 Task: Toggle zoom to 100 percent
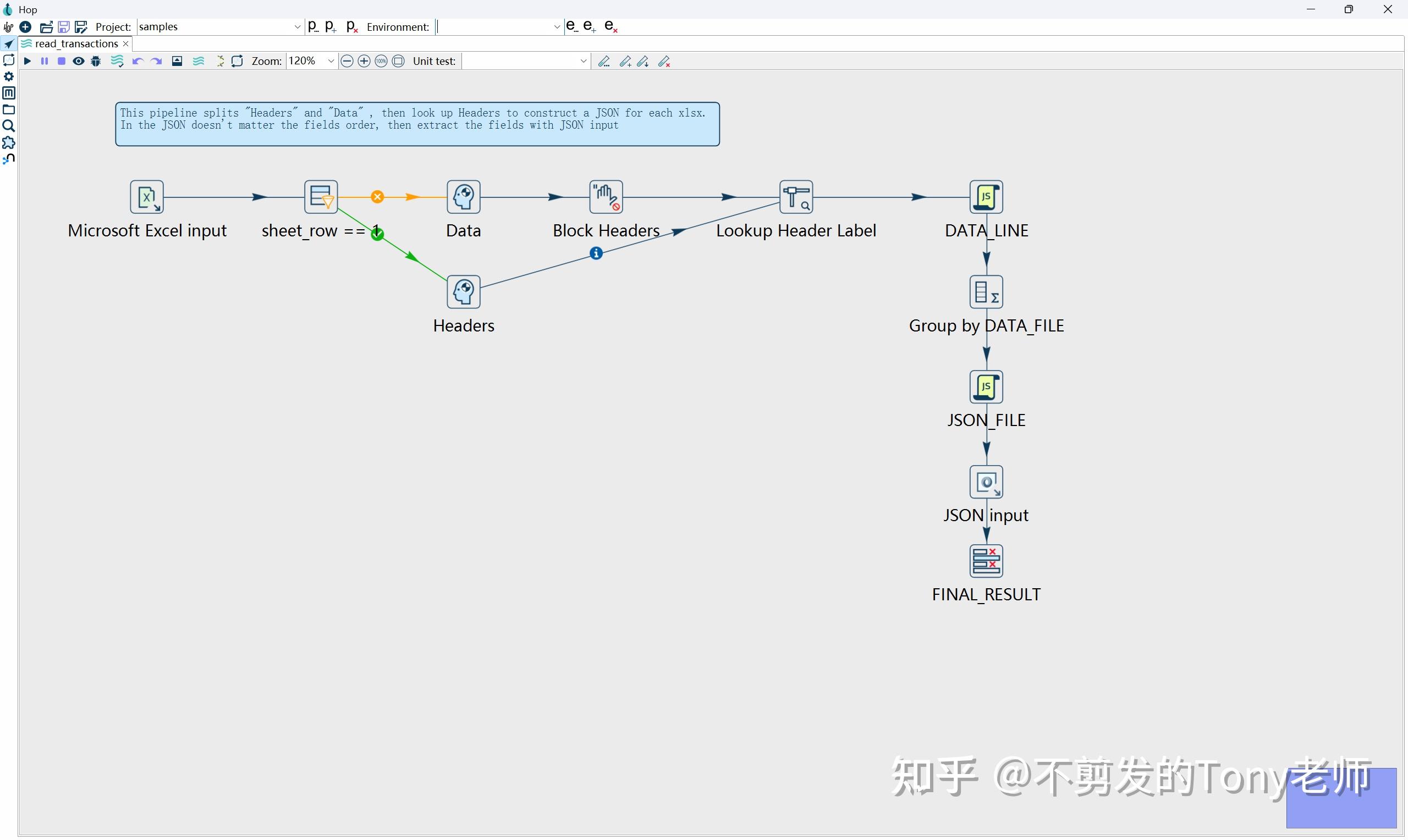tap(381, 61)
